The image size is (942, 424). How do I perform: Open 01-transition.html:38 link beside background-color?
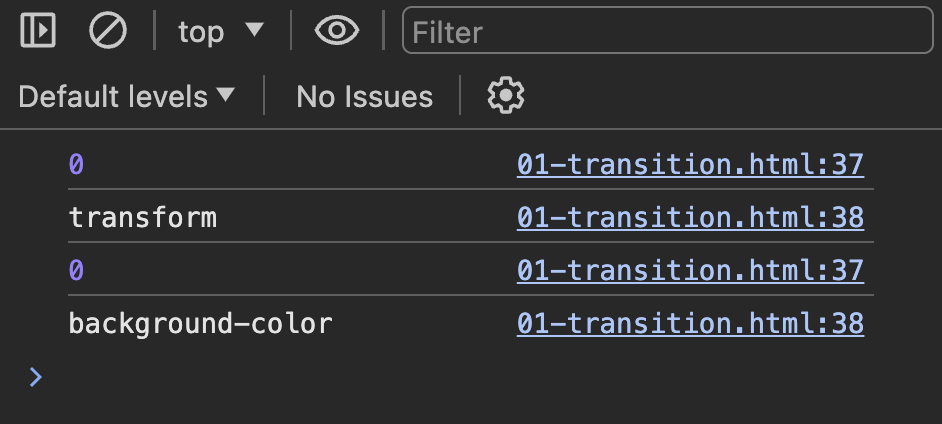coord(690,323)
